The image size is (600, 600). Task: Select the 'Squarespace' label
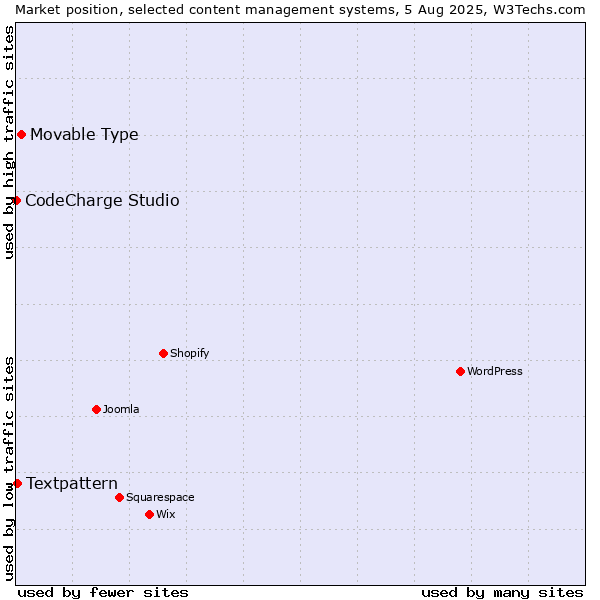pos(160,497)
